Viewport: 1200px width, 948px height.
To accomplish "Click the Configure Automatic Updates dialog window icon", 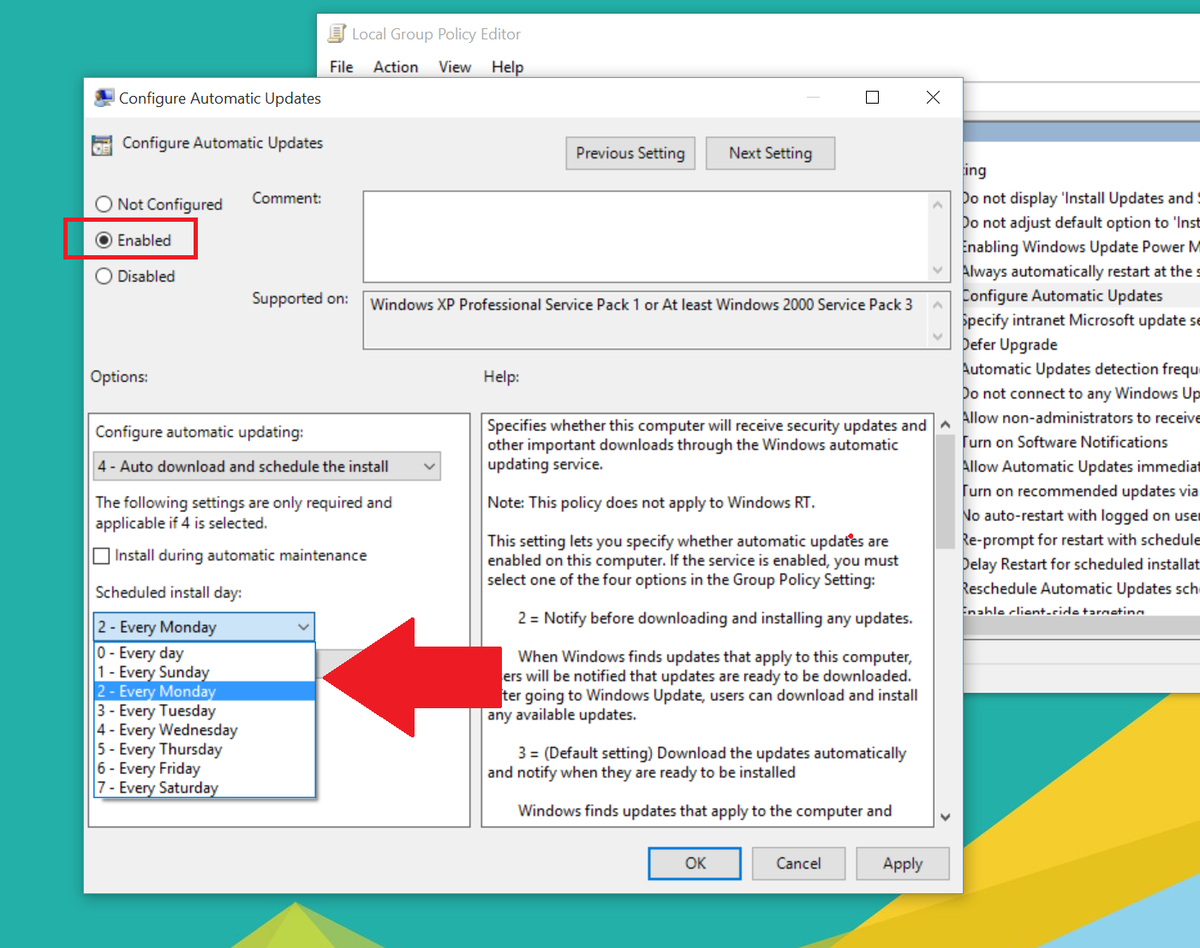I will click(103, 97).
